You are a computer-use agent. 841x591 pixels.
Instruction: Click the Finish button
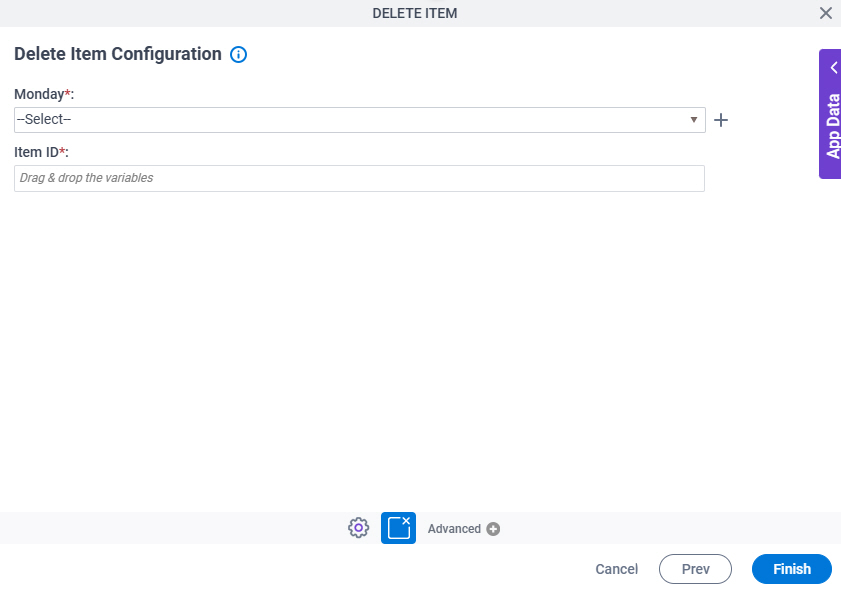(x=792, y=569)
